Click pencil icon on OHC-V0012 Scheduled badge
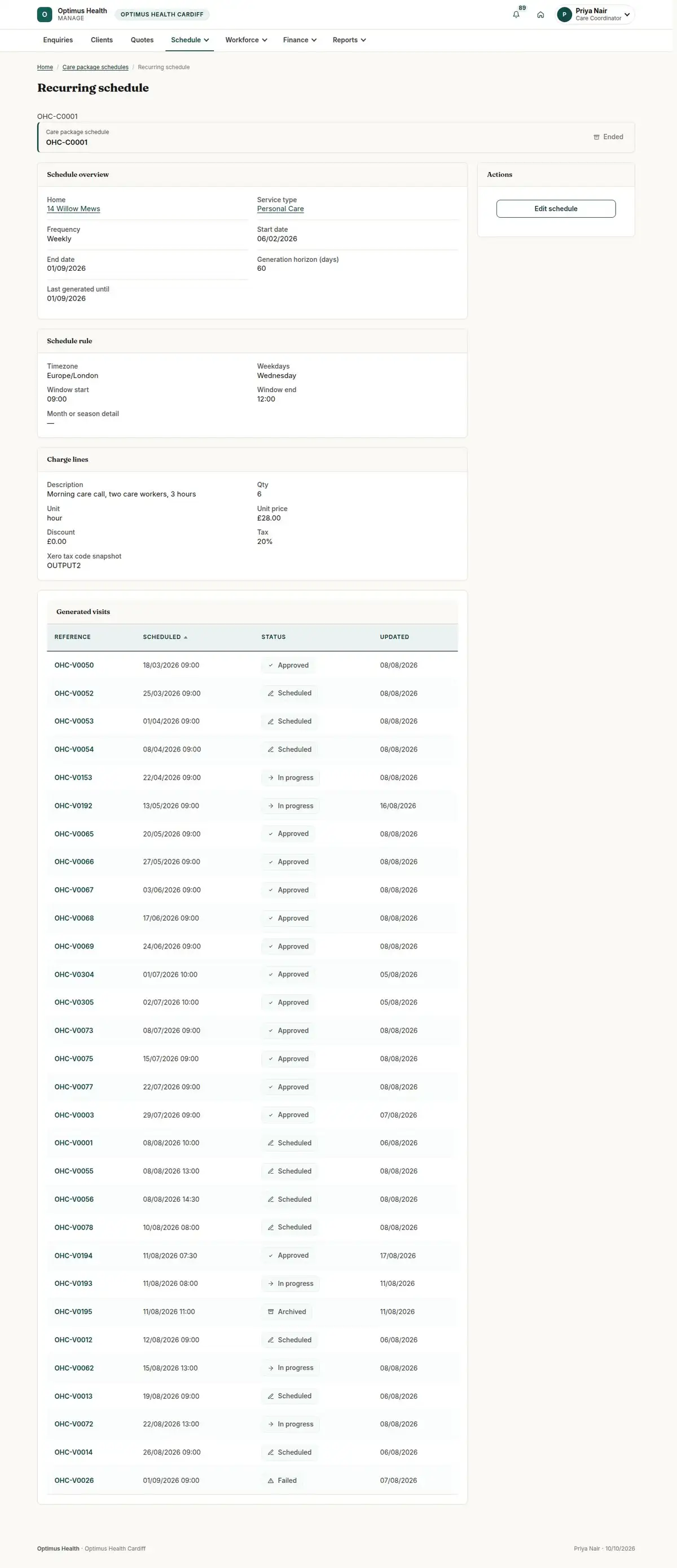This screenshot has width=677, height=1568. pyautogui.click(x=271, y=1339)
